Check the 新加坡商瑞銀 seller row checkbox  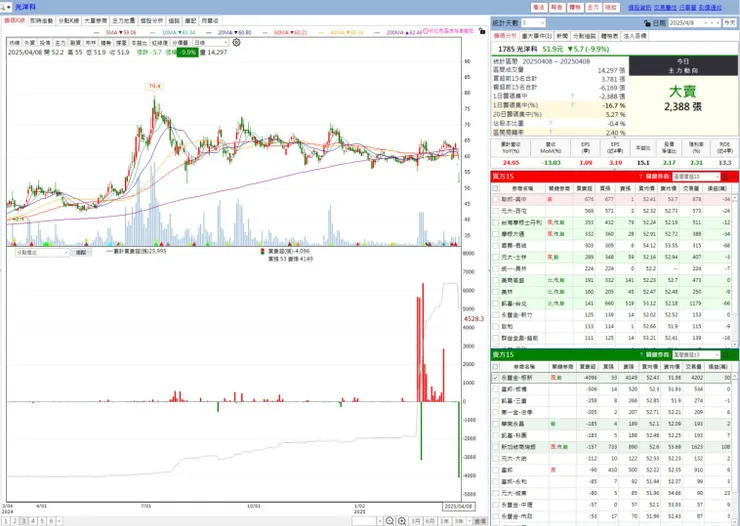pos(495,447)
